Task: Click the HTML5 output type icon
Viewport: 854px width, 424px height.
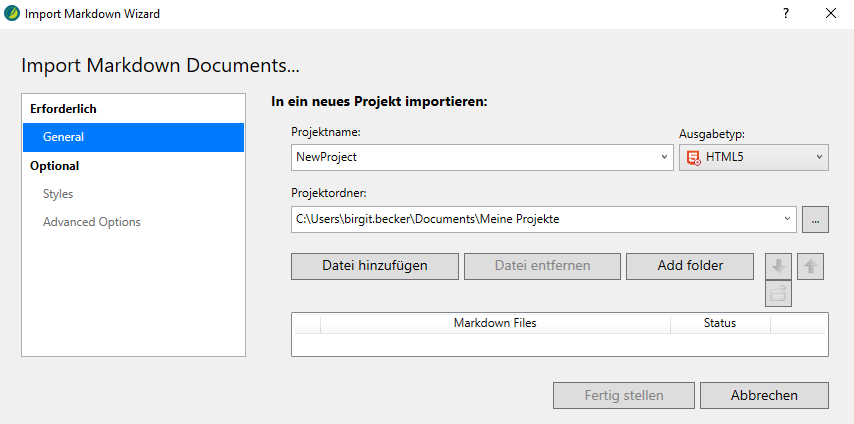Action: point(693,158)
